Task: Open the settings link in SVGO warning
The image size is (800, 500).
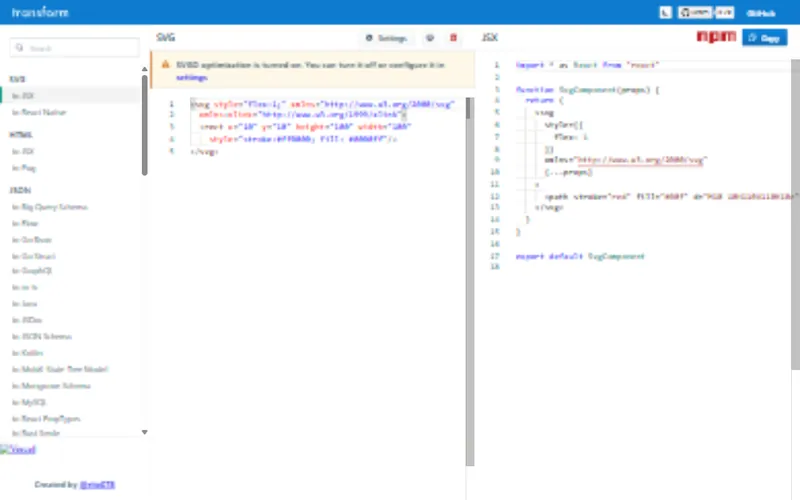Action: click(x=191, y=78)
